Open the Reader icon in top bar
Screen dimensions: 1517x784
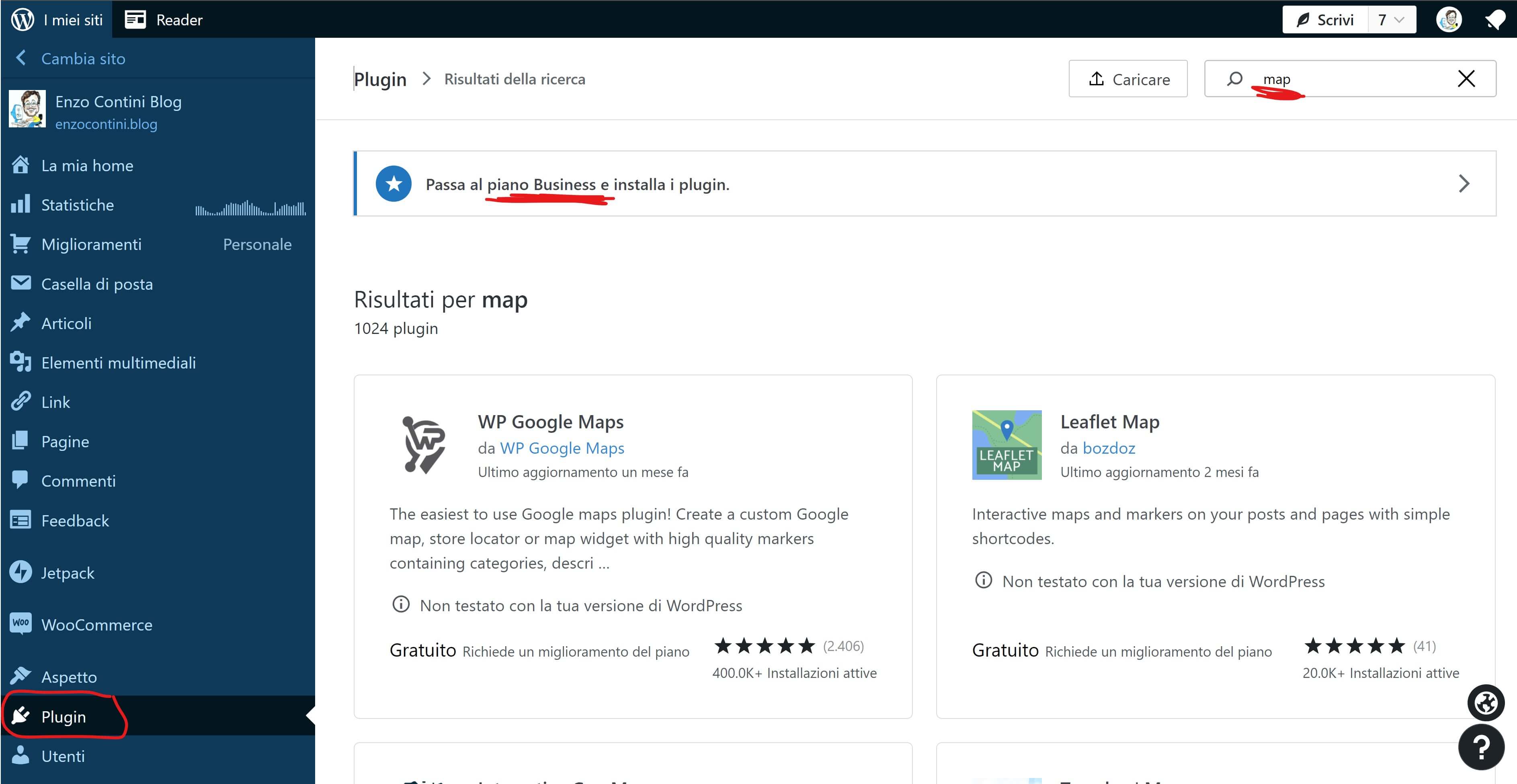click(135, 19)
